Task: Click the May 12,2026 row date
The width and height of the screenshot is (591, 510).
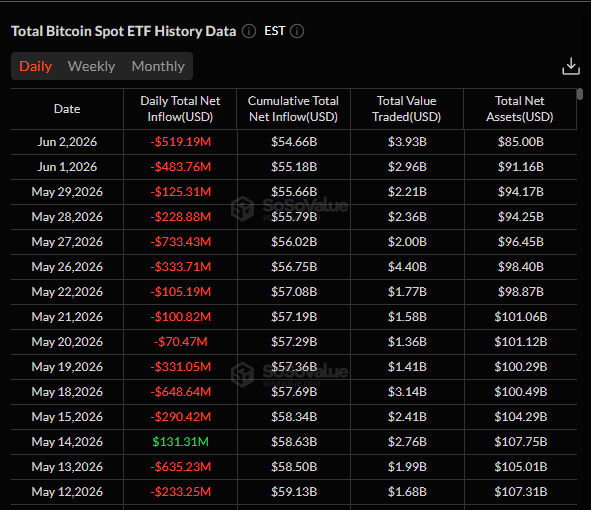Action: [67, 492]
